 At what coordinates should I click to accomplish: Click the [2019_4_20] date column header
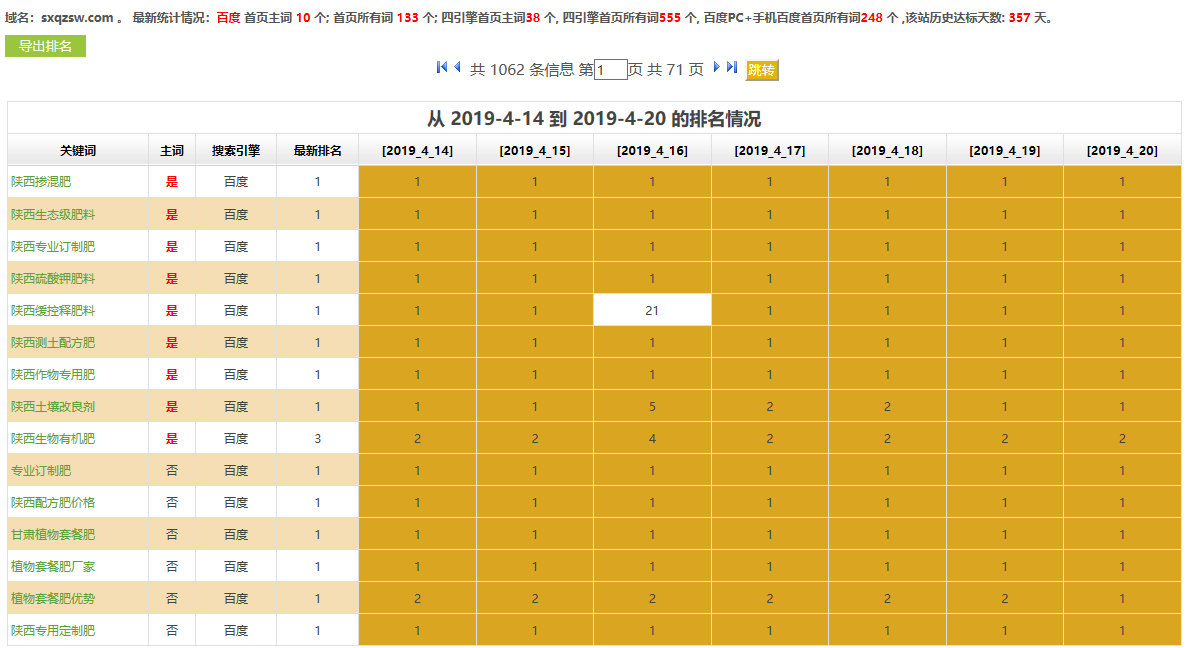[x=1122, y=151]
